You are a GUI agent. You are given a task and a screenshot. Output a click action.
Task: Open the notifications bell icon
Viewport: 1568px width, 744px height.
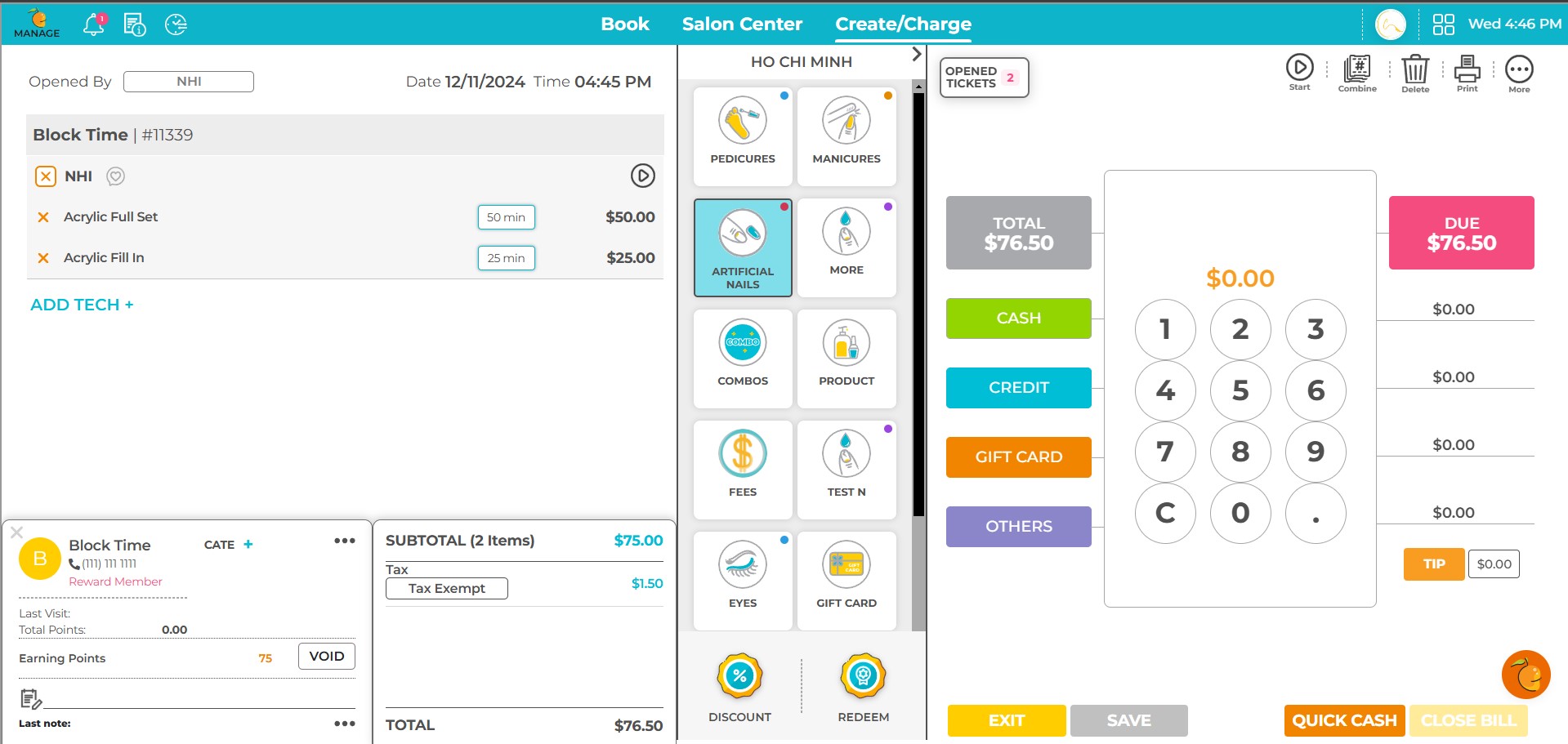(92, 24)
